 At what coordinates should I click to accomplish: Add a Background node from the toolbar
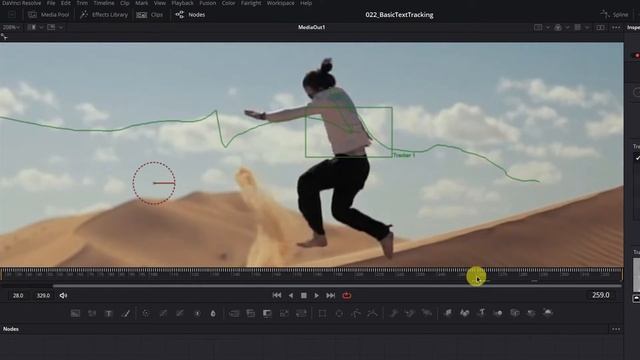(x=75, y=313)
